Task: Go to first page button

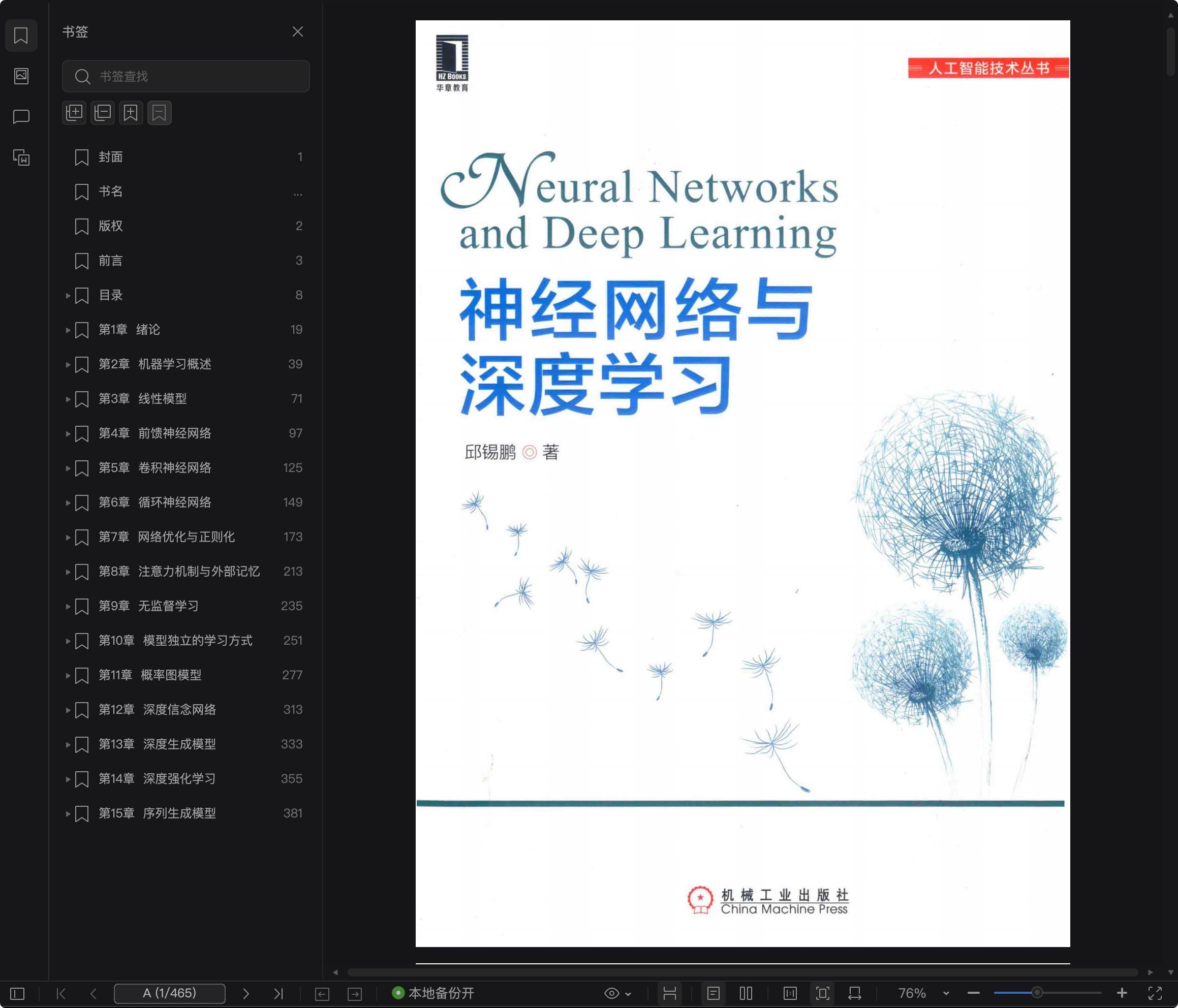Action: tap(61, 993)
